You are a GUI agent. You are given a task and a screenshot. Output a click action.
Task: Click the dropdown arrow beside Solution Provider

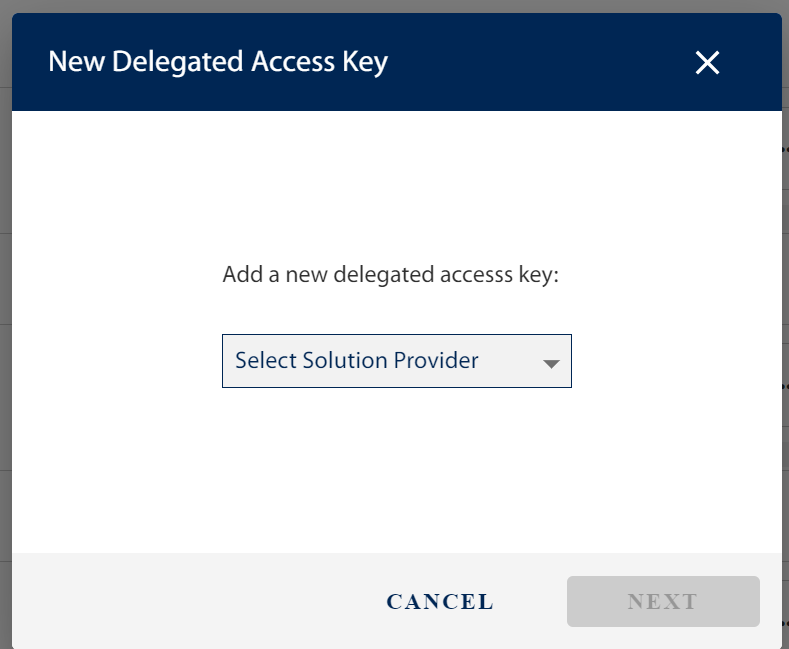(551, 364)
